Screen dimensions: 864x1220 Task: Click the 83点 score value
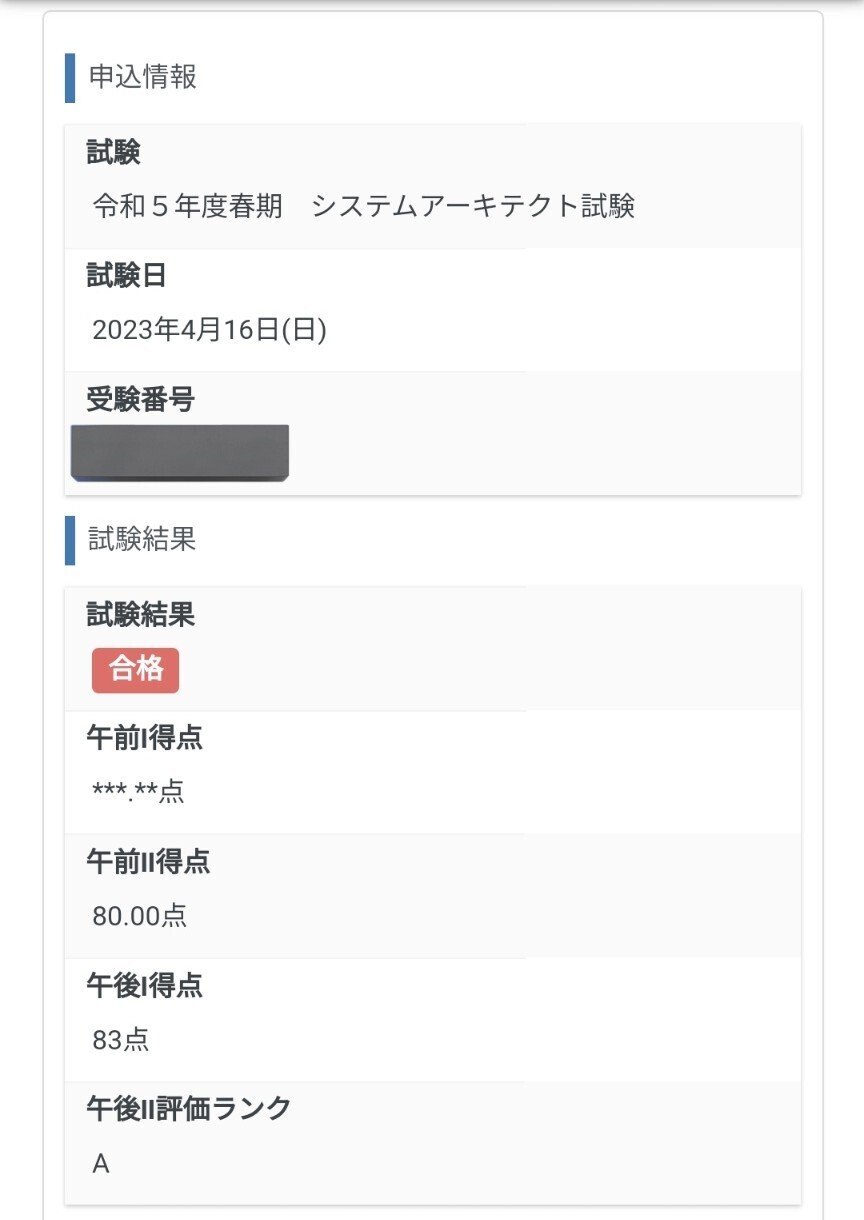pyautogui.click(x=120, y=1040)
